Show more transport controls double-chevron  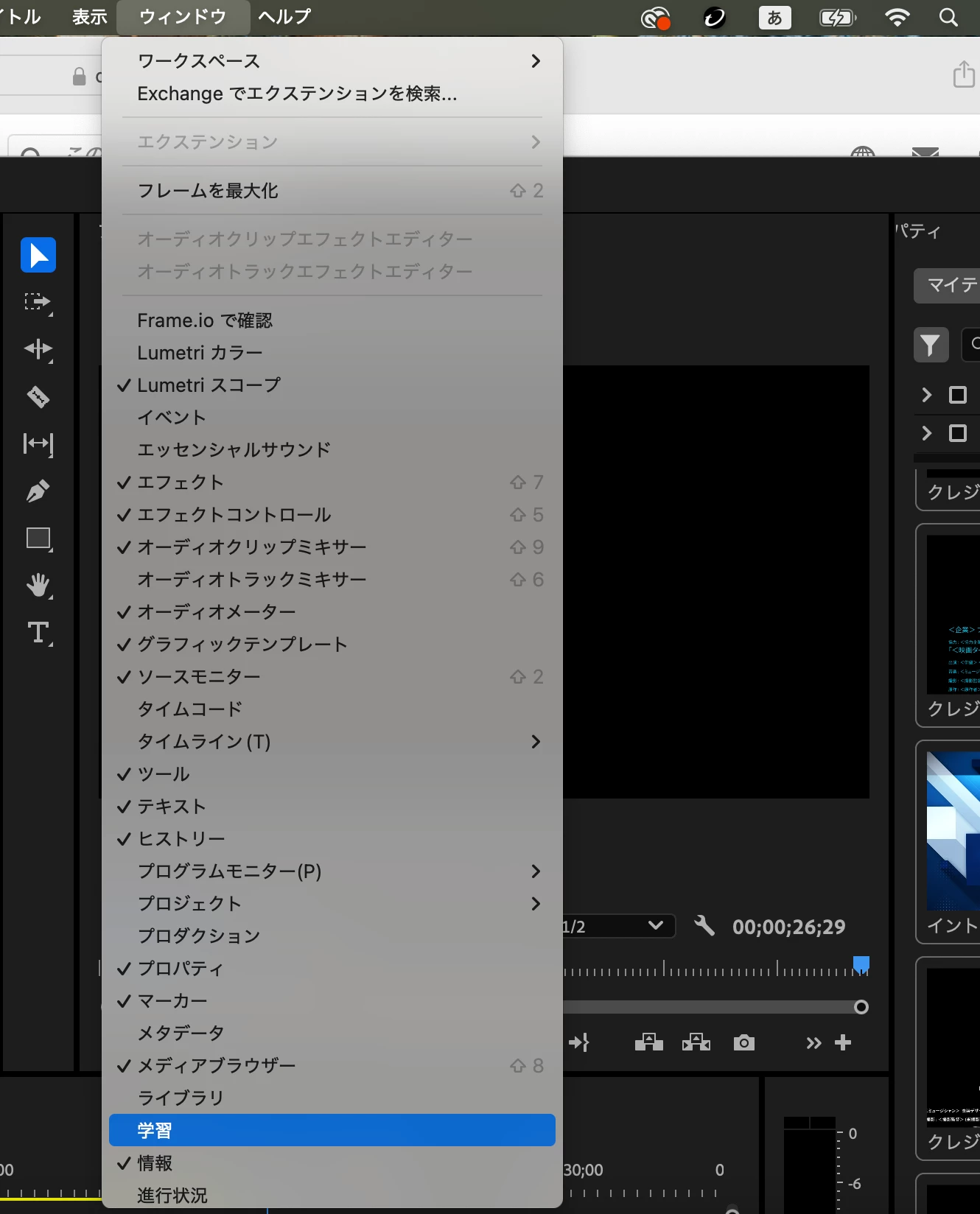(813, 1042)
